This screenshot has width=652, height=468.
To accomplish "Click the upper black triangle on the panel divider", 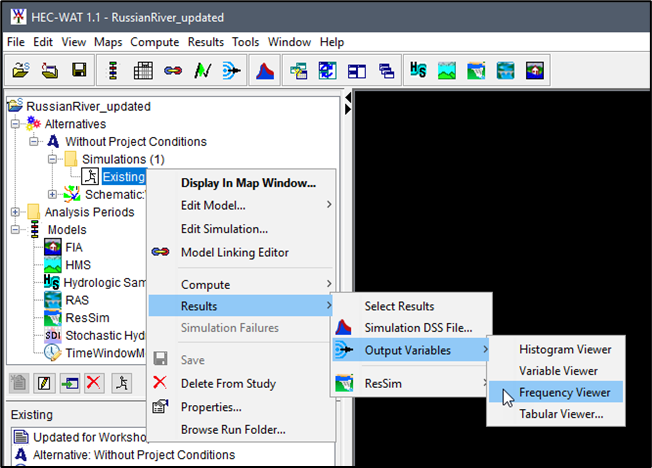I will point(348,98).
